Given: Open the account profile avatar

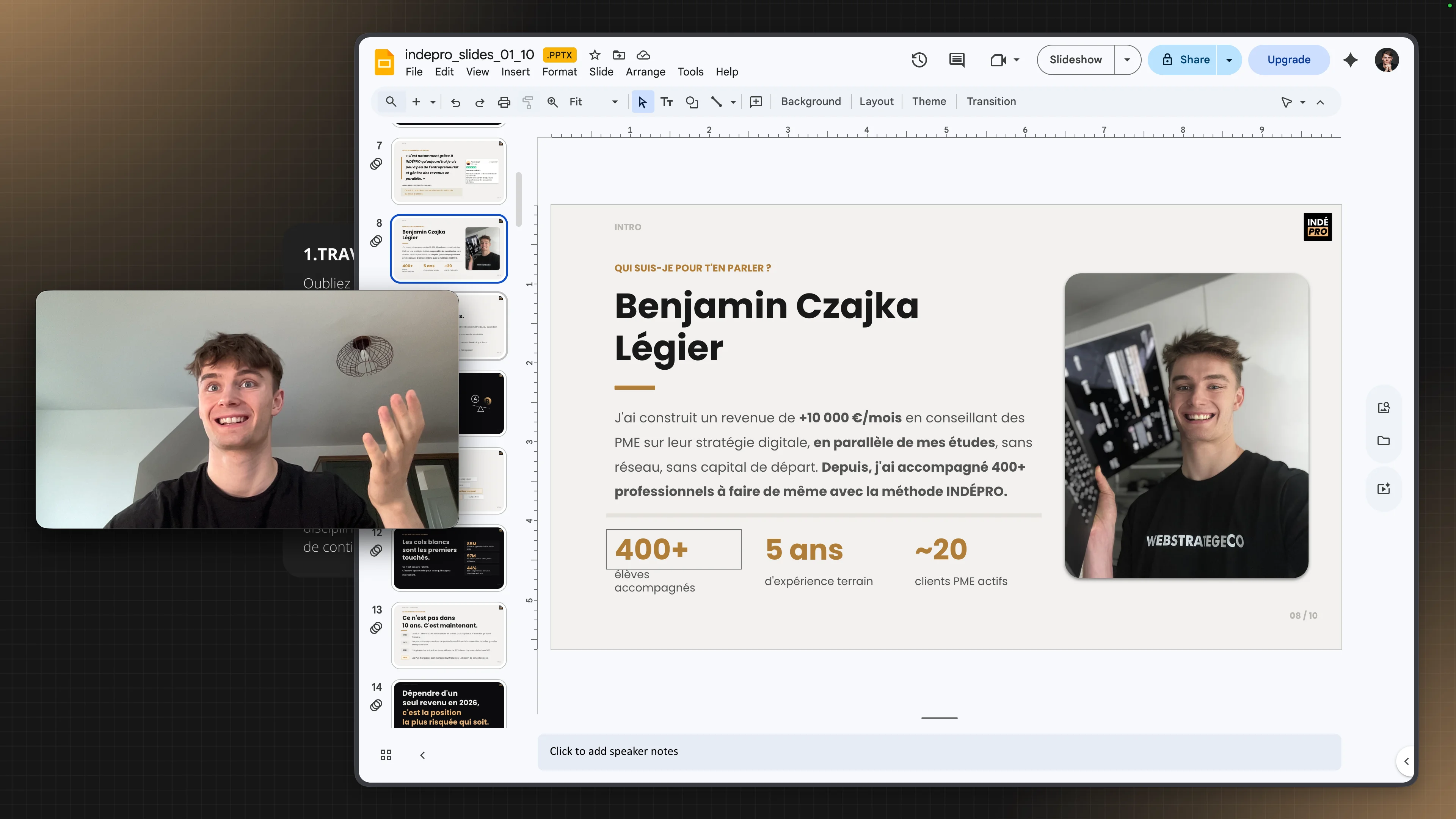Looking at the screenshot, I should (1387, 60).
